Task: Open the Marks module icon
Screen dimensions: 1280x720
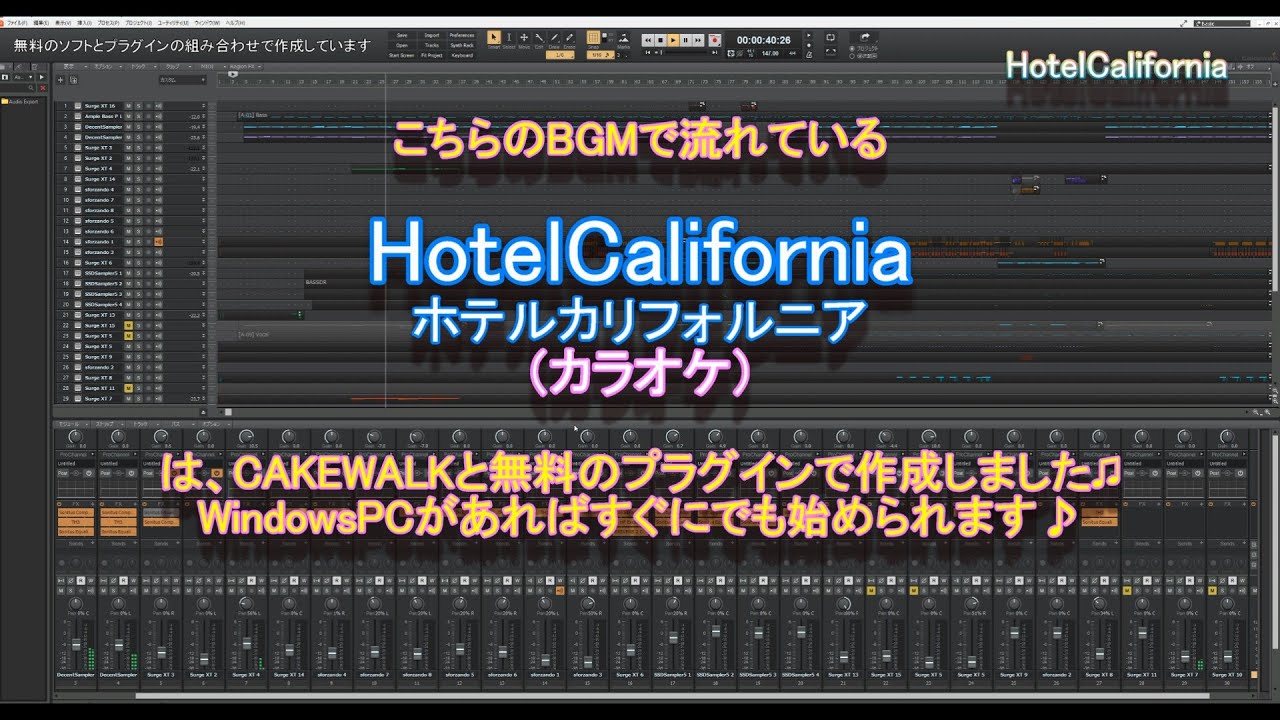Action: pyautogui.click(x=624, y=37)
